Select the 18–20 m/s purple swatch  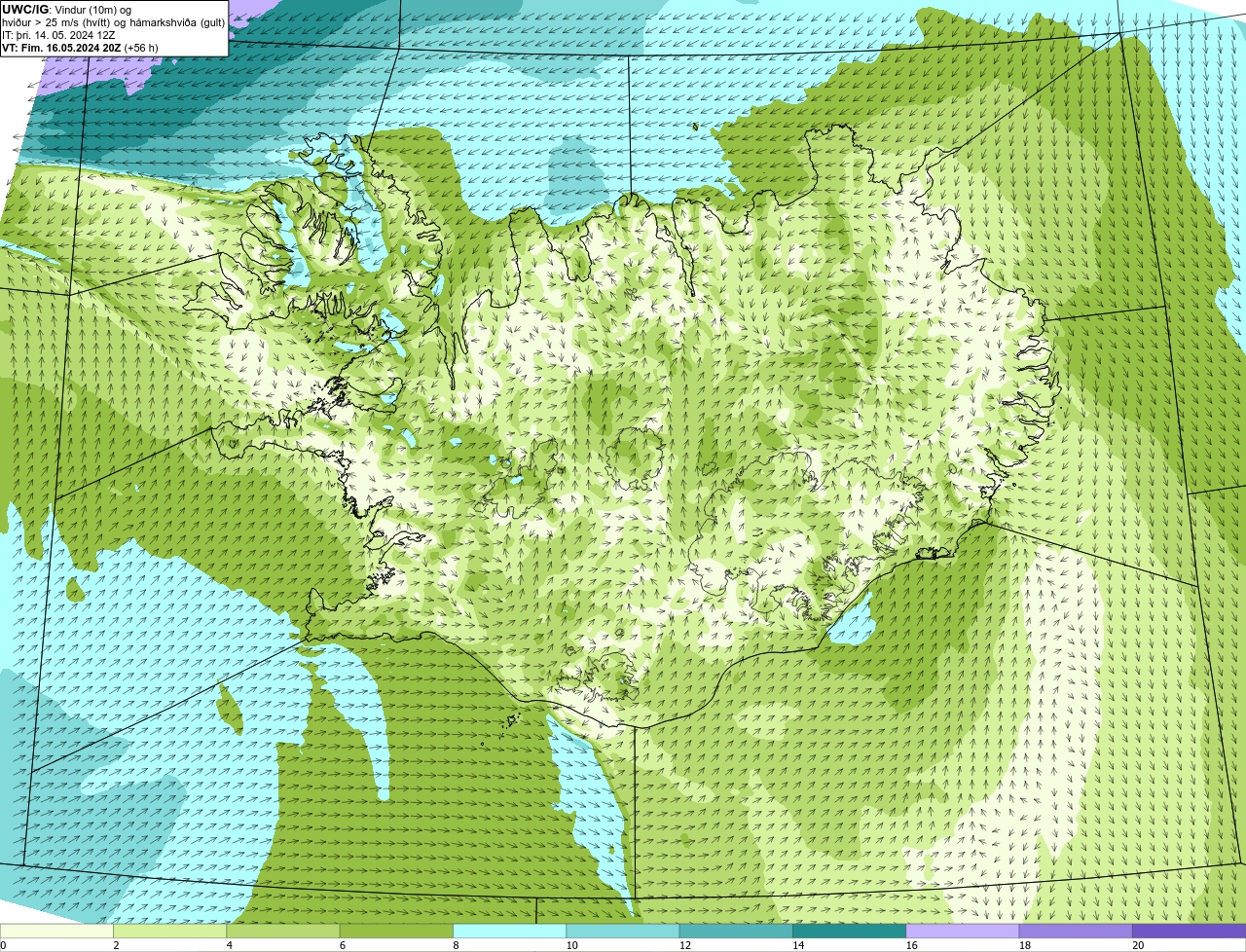[1076, 931]
